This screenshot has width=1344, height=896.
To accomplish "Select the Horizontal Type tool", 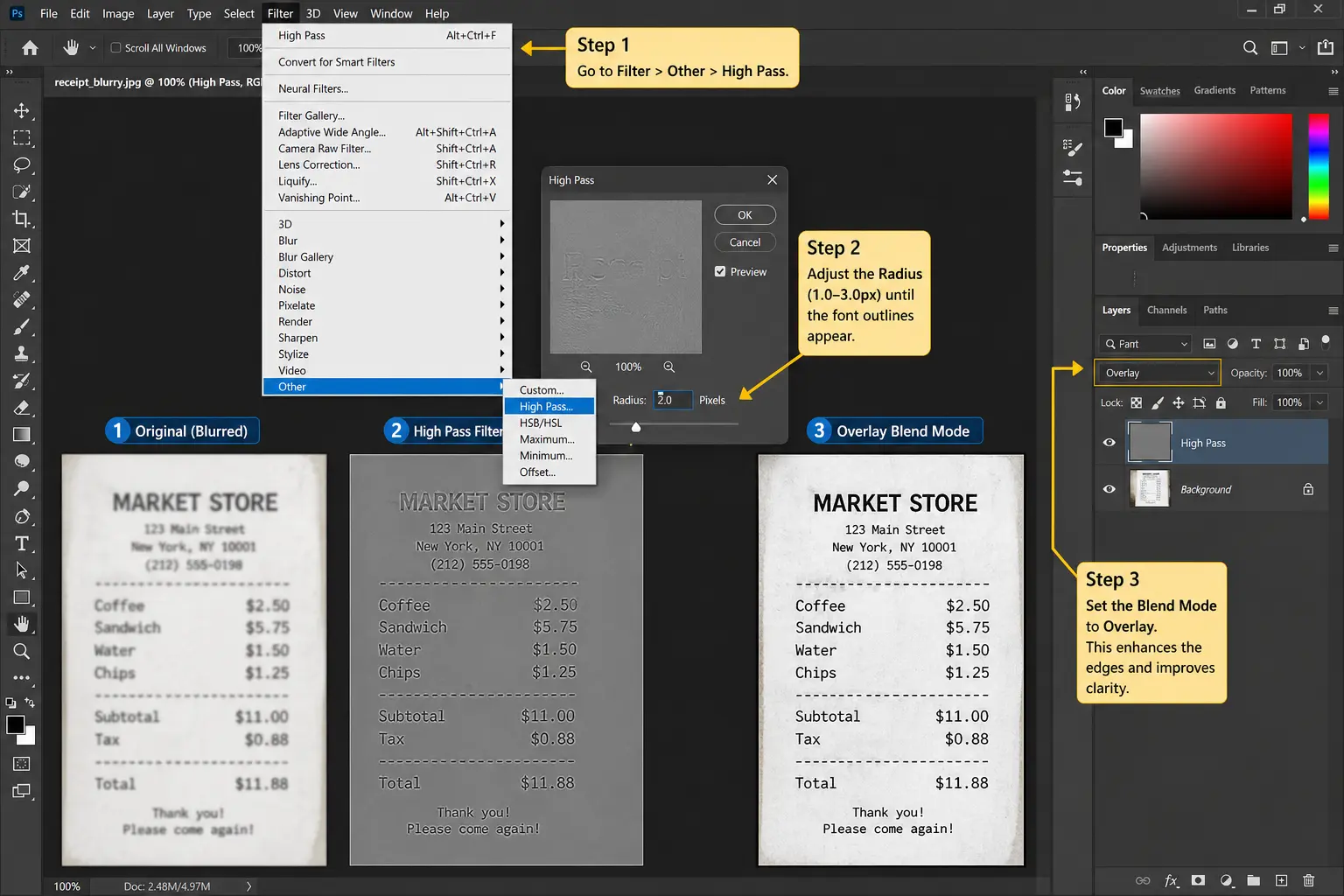I will pos(22,543).
